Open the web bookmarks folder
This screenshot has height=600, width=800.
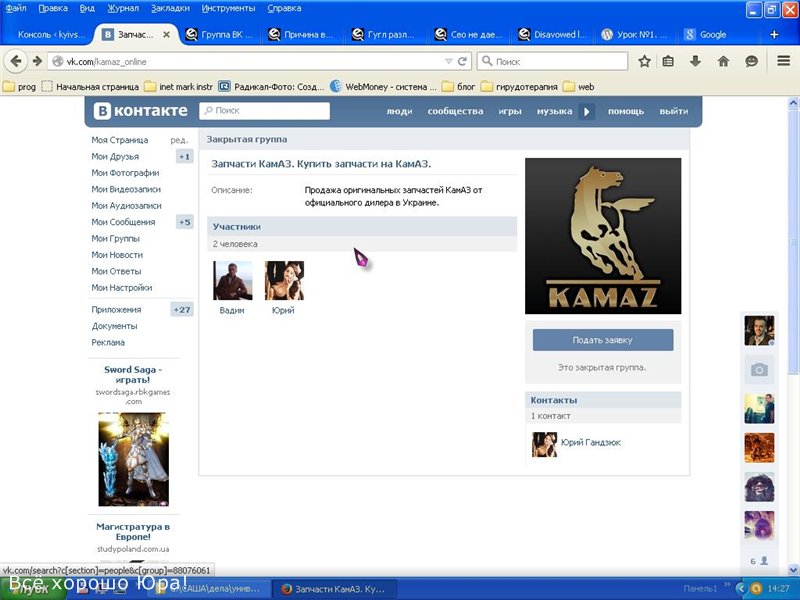579,87
